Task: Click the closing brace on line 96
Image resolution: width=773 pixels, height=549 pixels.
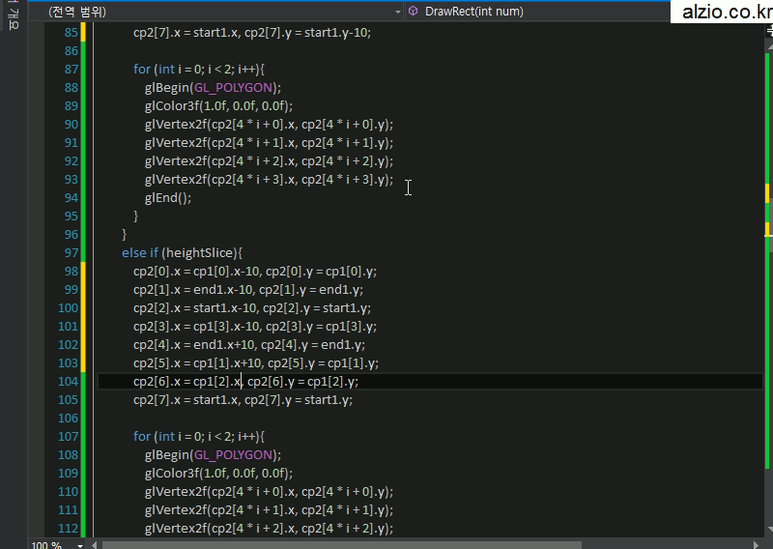Action: pyautogui.click(x=124, y=235)
